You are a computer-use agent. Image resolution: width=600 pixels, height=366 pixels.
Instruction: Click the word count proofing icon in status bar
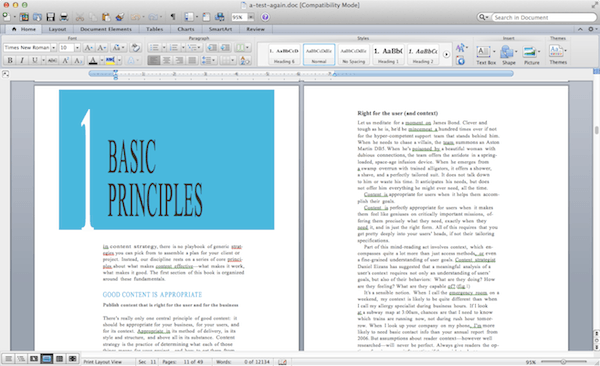point(282,362)
